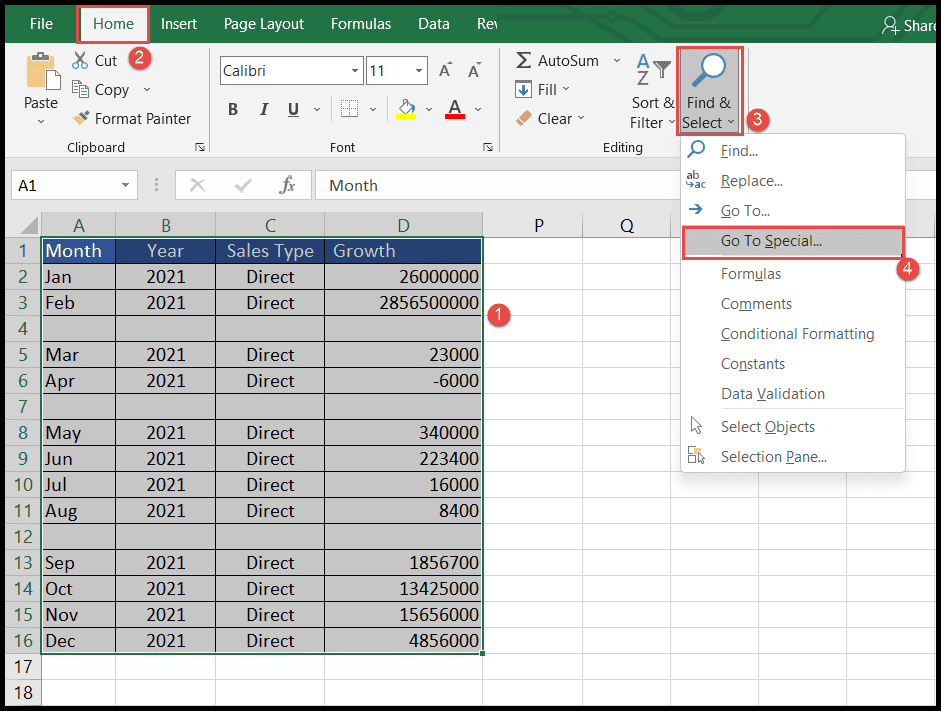
Task: Open the Borders icon in Font group
Action: pos(349,109)
